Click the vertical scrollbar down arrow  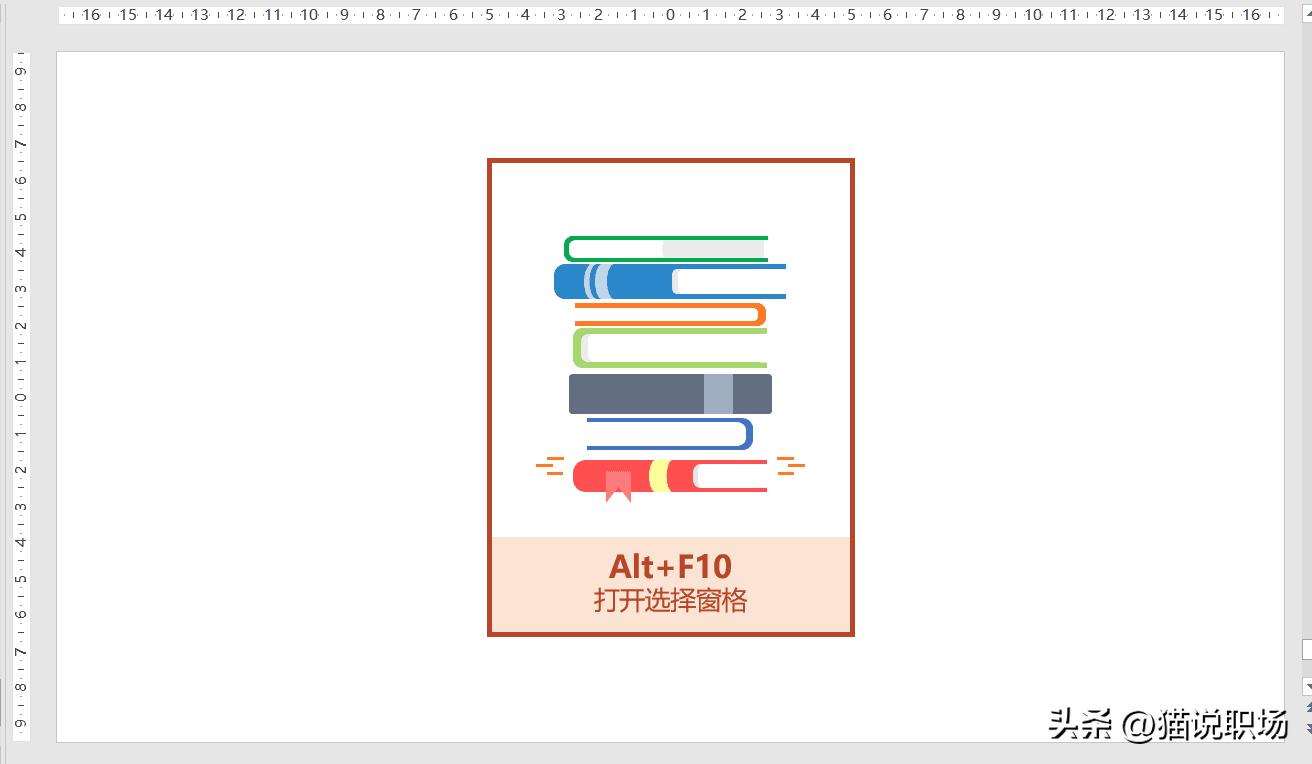[x=1307, y=687]
